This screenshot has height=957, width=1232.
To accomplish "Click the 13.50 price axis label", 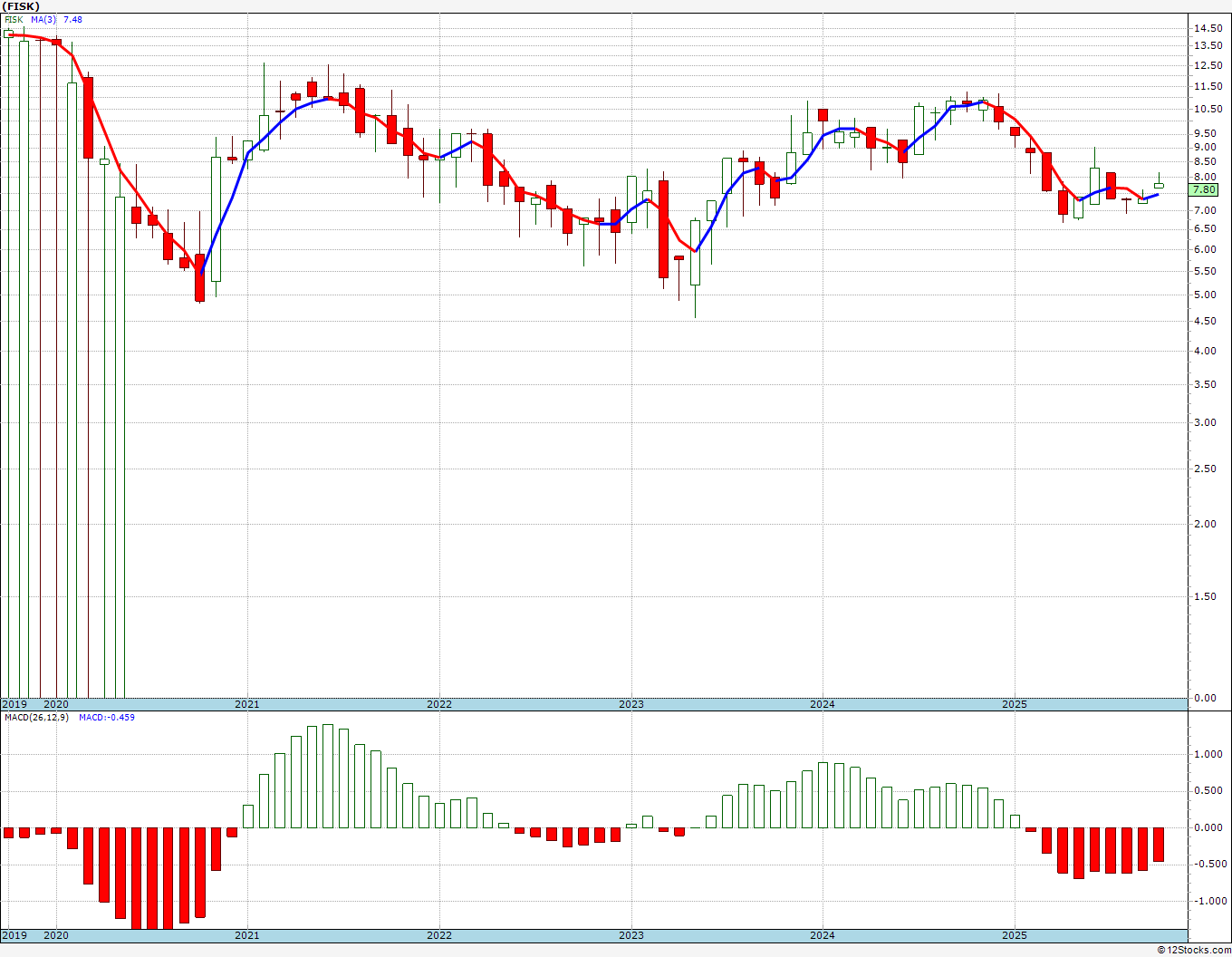I will pyautogui.click(x=1207, y=46).
